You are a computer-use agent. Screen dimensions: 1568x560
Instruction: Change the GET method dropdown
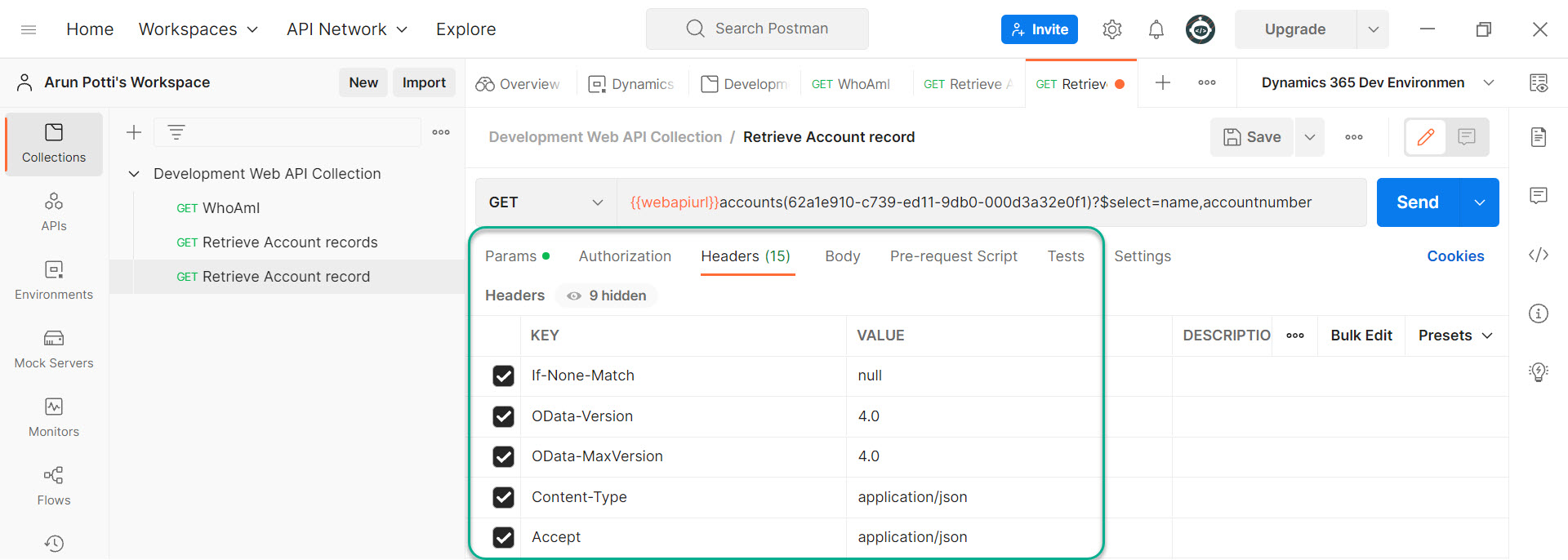click(546, 202)
